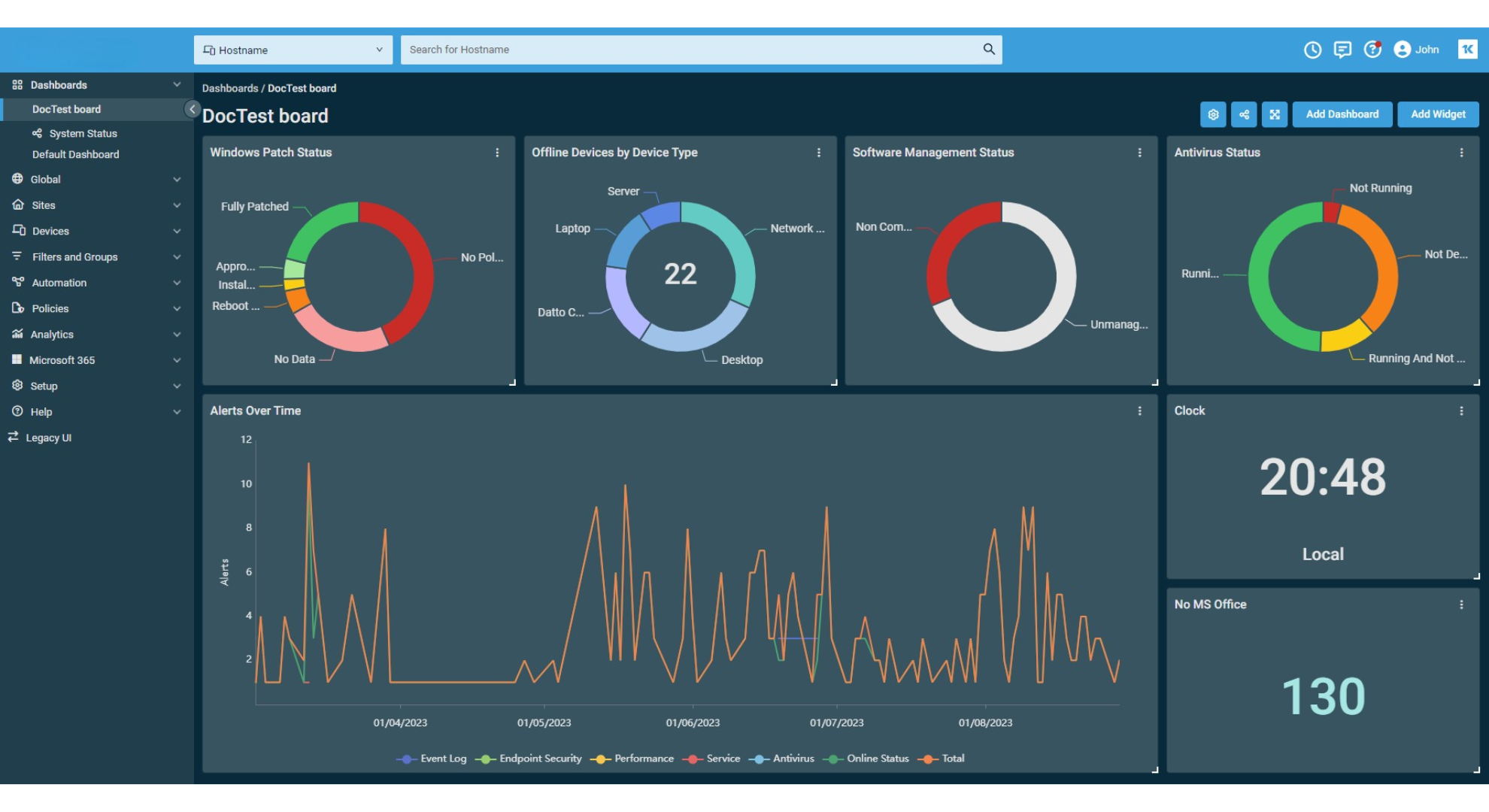1489x812 pixels.
Task: Open the history clock icon in header
Action: point(1312,50)
